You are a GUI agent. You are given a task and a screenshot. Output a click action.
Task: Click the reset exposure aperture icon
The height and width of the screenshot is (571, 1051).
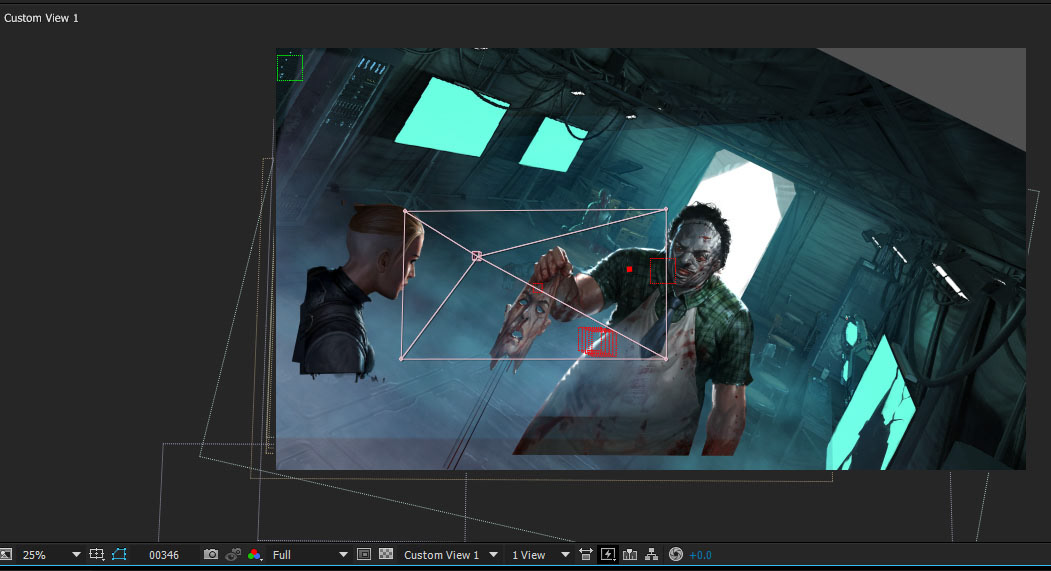pyautogui.click(x=676, y=554)
